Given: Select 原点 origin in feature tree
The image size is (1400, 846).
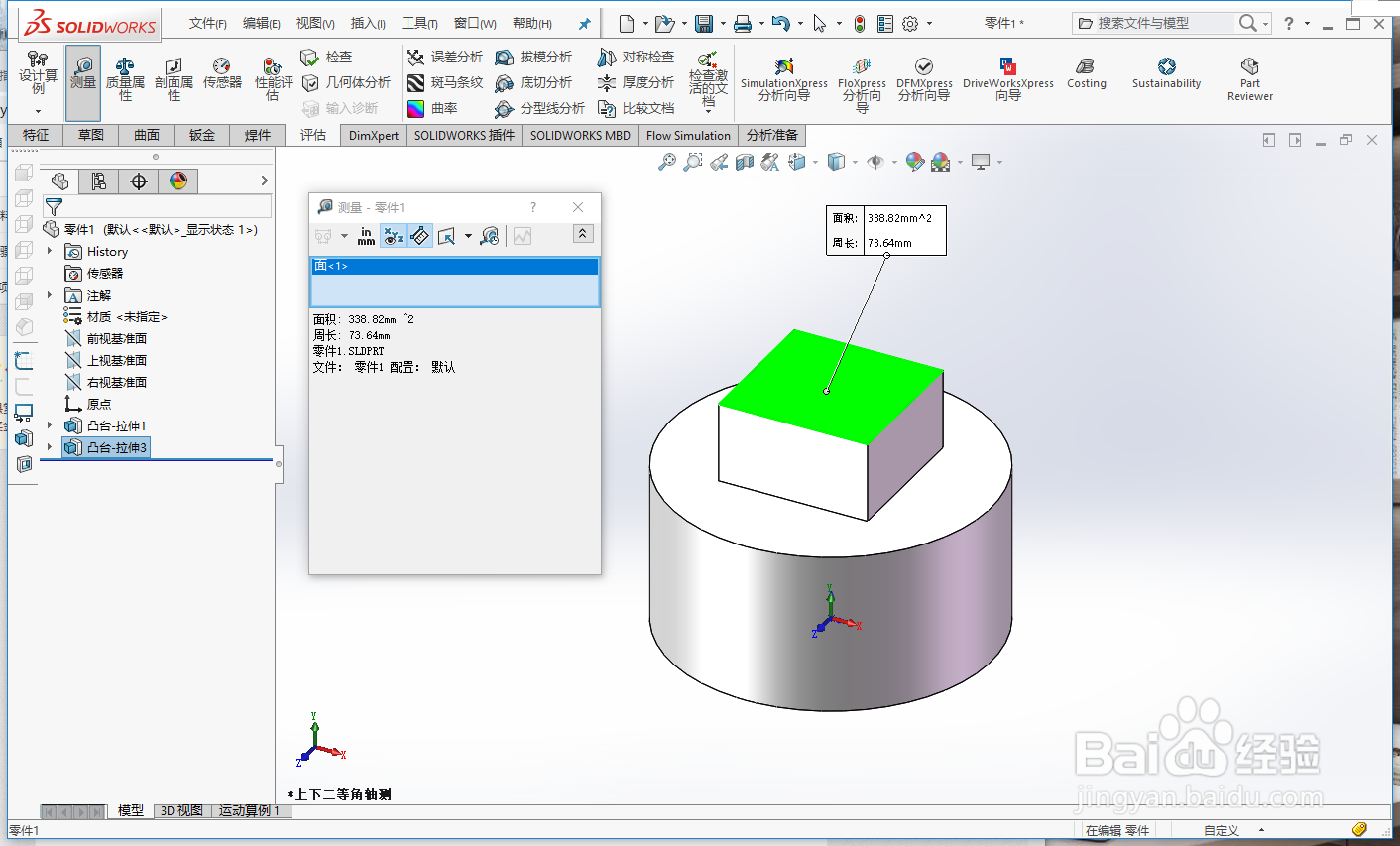Looking at the screenshot, I should tap(88, 404).
